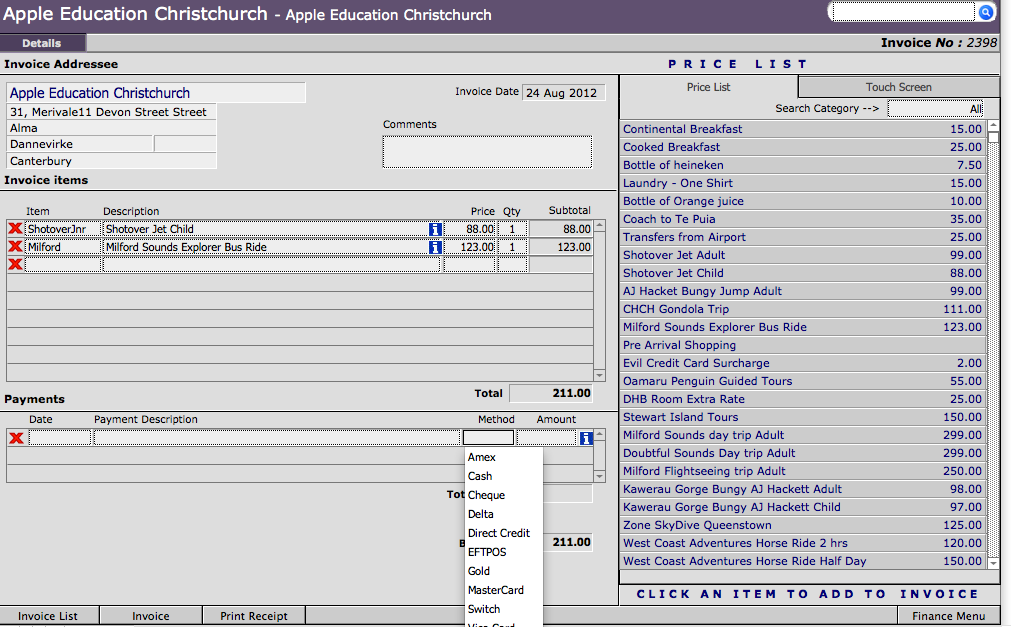Switch to the Touch Screen tab
The height and width of the screenshot is (627, 1011).
click(x=898, y=87)
